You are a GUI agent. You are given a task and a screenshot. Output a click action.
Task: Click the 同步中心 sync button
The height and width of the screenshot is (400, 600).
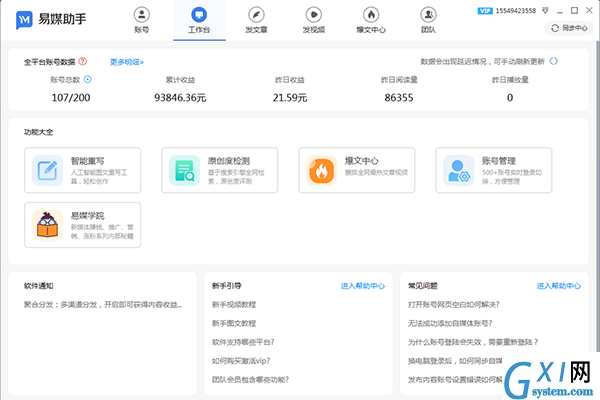569,28
